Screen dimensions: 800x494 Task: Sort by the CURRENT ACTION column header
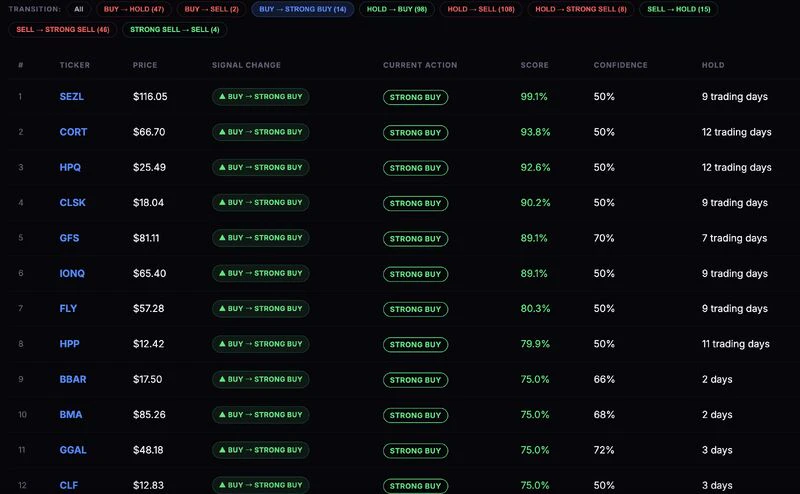(x=420, y=65)
